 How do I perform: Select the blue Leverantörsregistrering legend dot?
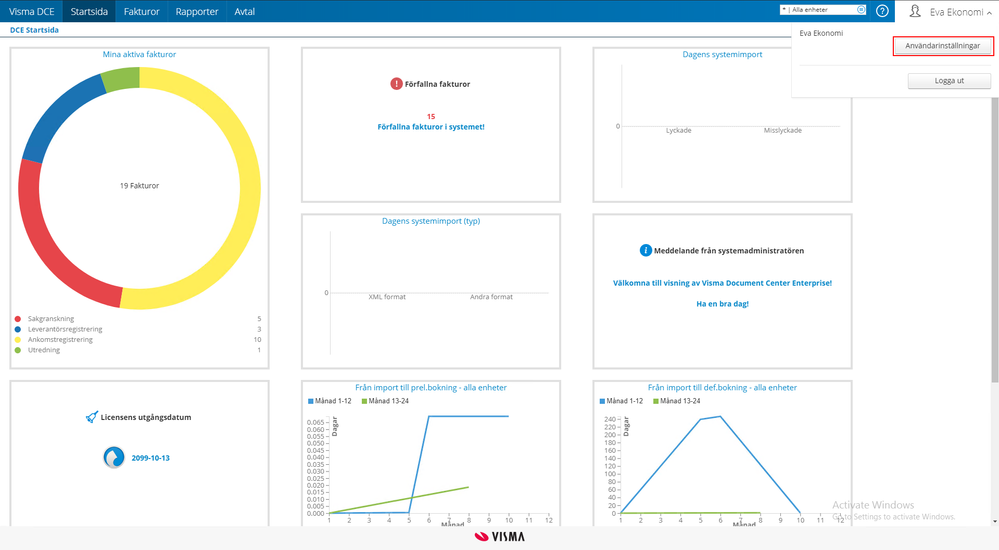[18, 329]
